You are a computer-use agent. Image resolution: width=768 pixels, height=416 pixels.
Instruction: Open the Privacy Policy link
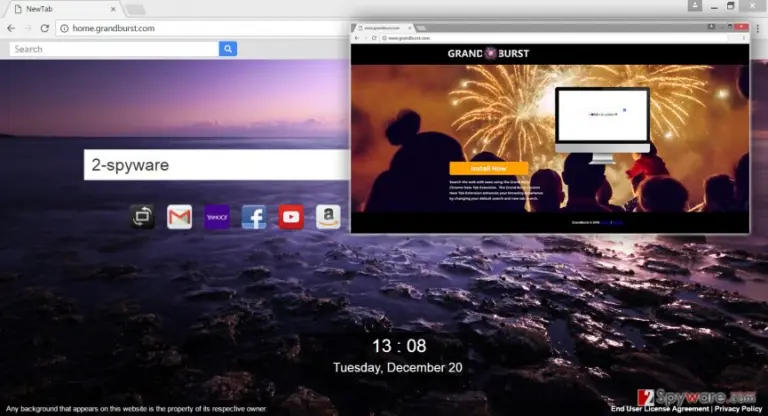pos(738,409)
